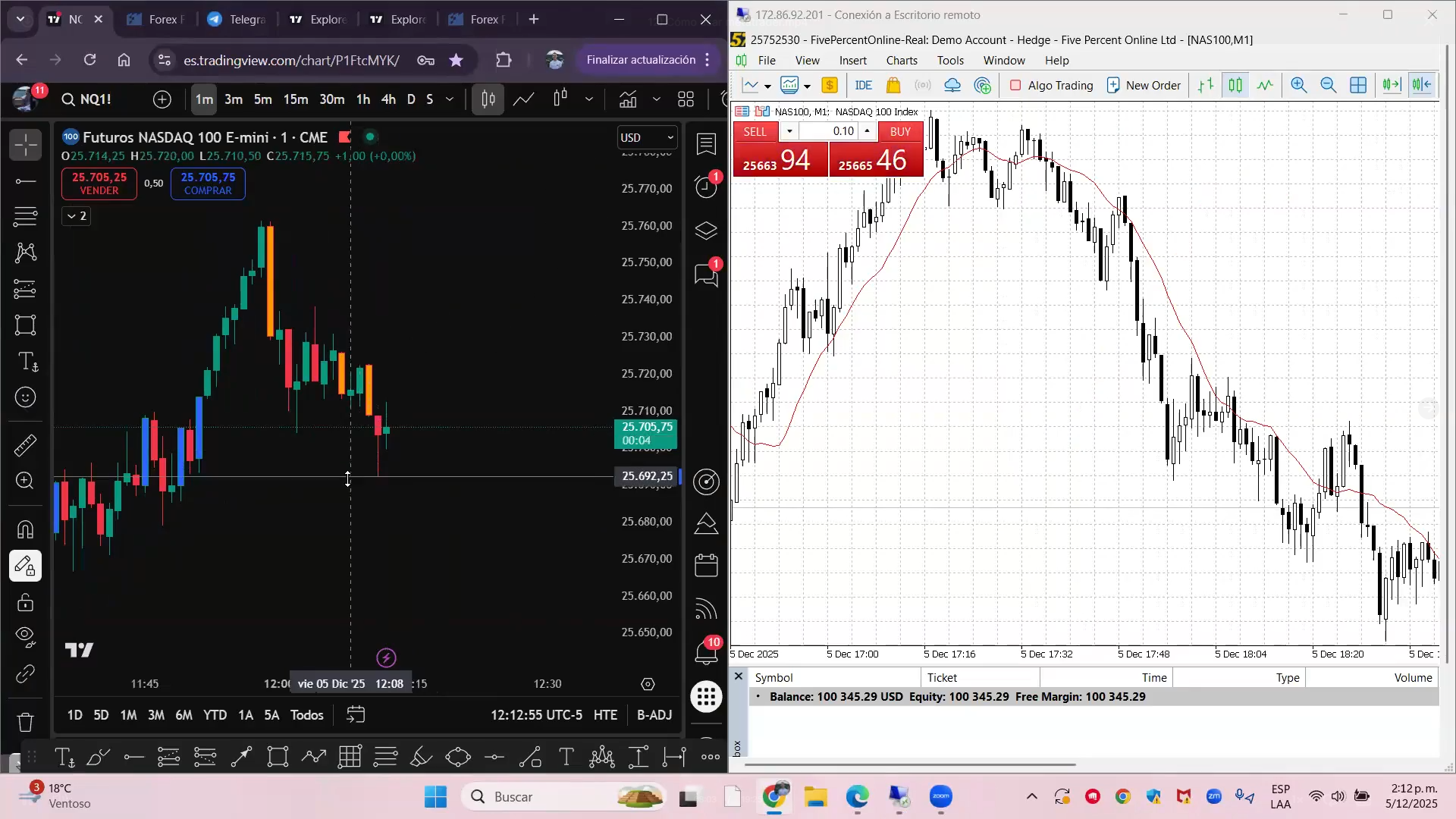The width and height of the screenshot is (1456, 819).
Task: Open the Charts menu in MetaTrader
Action: pyautogui.click(x=901, y=61)
